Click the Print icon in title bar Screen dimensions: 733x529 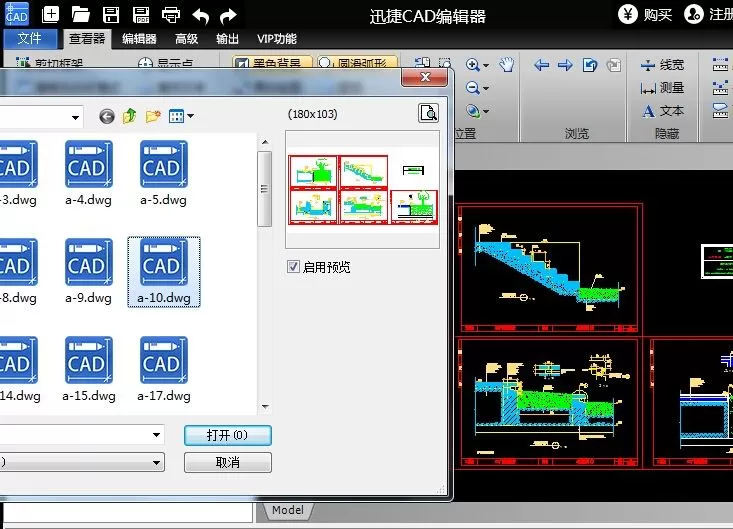tap(171, 15)
